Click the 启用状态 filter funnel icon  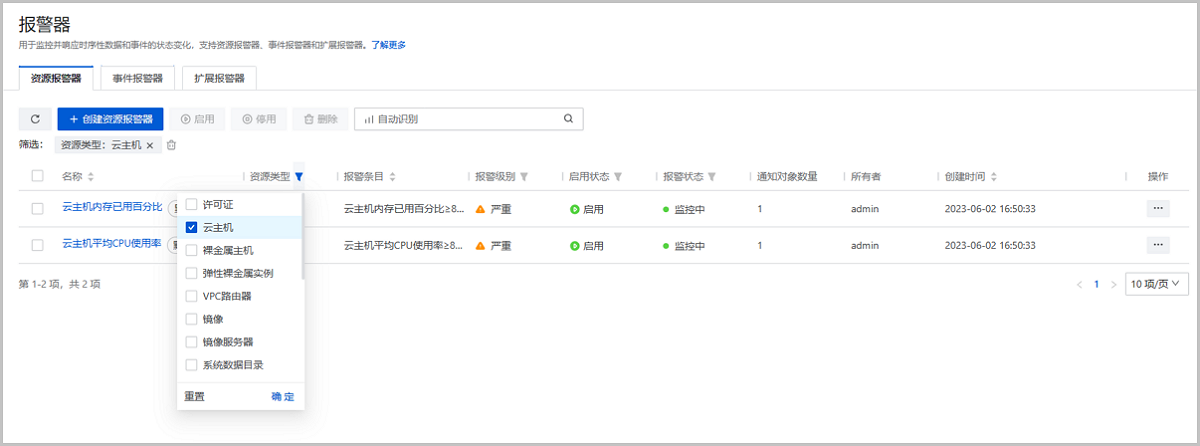618,177
